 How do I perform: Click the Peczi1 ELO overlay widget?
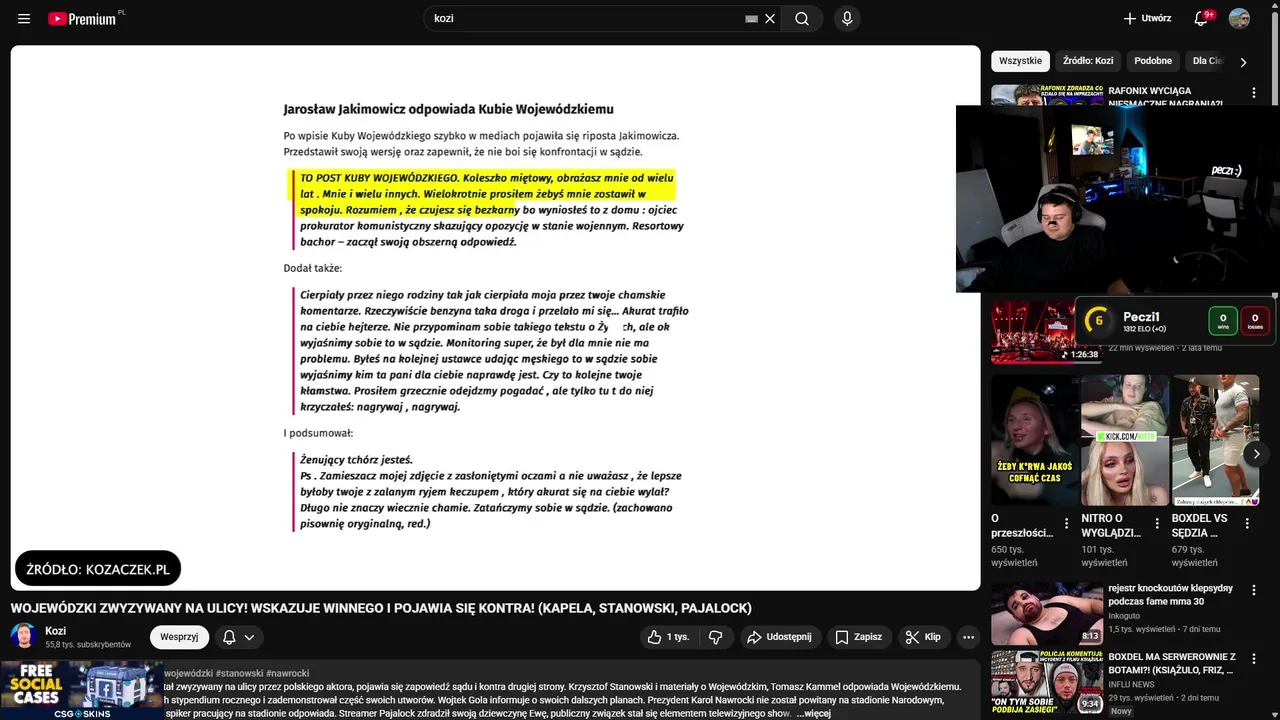click(1174, 321)
